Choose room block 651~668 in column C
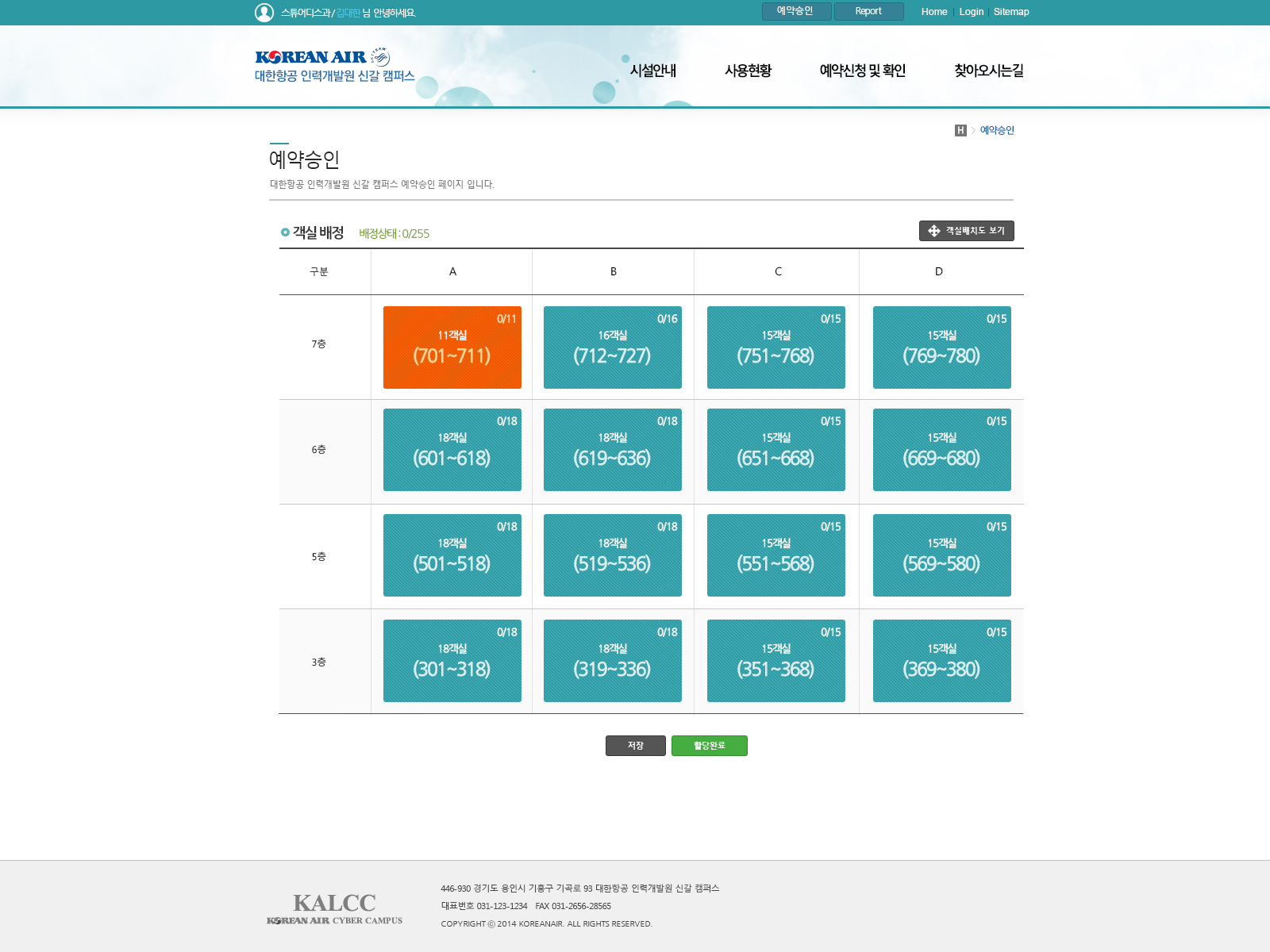 [775, 450]
